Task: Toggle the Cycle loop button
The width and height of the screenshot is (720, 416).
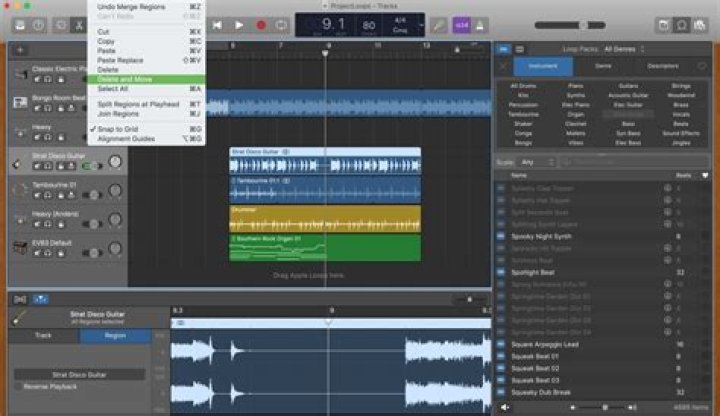Action: point(284,24)
